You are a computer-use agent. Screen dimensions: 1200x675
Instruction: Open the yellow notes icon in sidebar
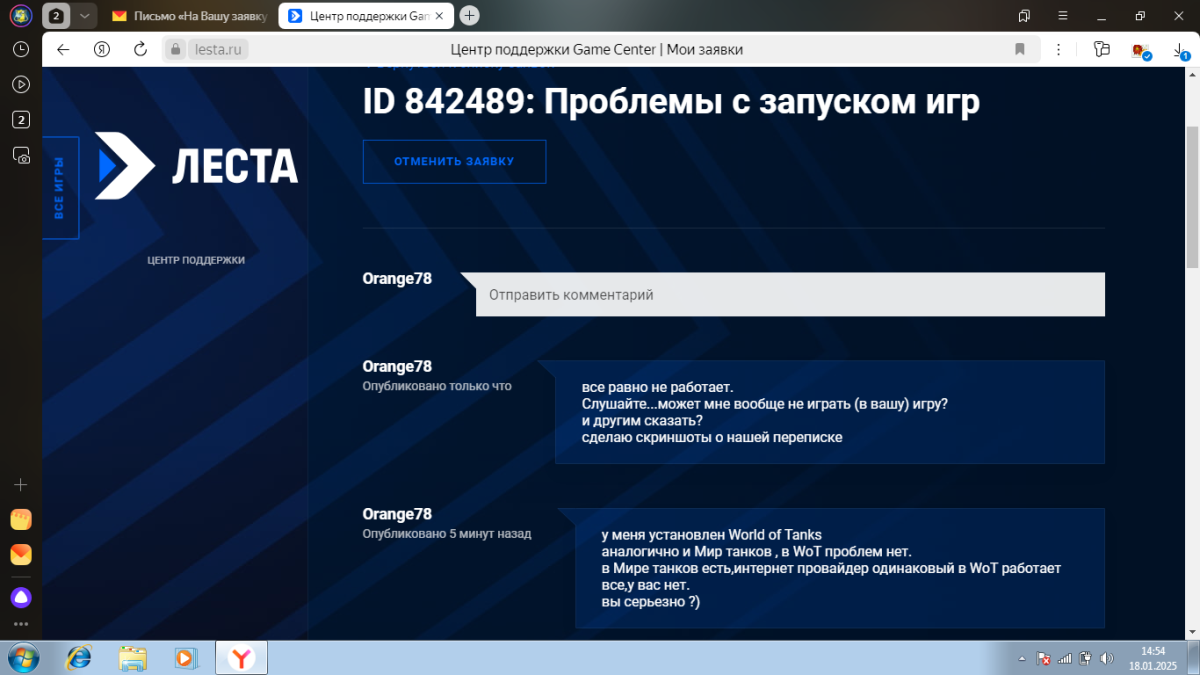click(21, 520)
